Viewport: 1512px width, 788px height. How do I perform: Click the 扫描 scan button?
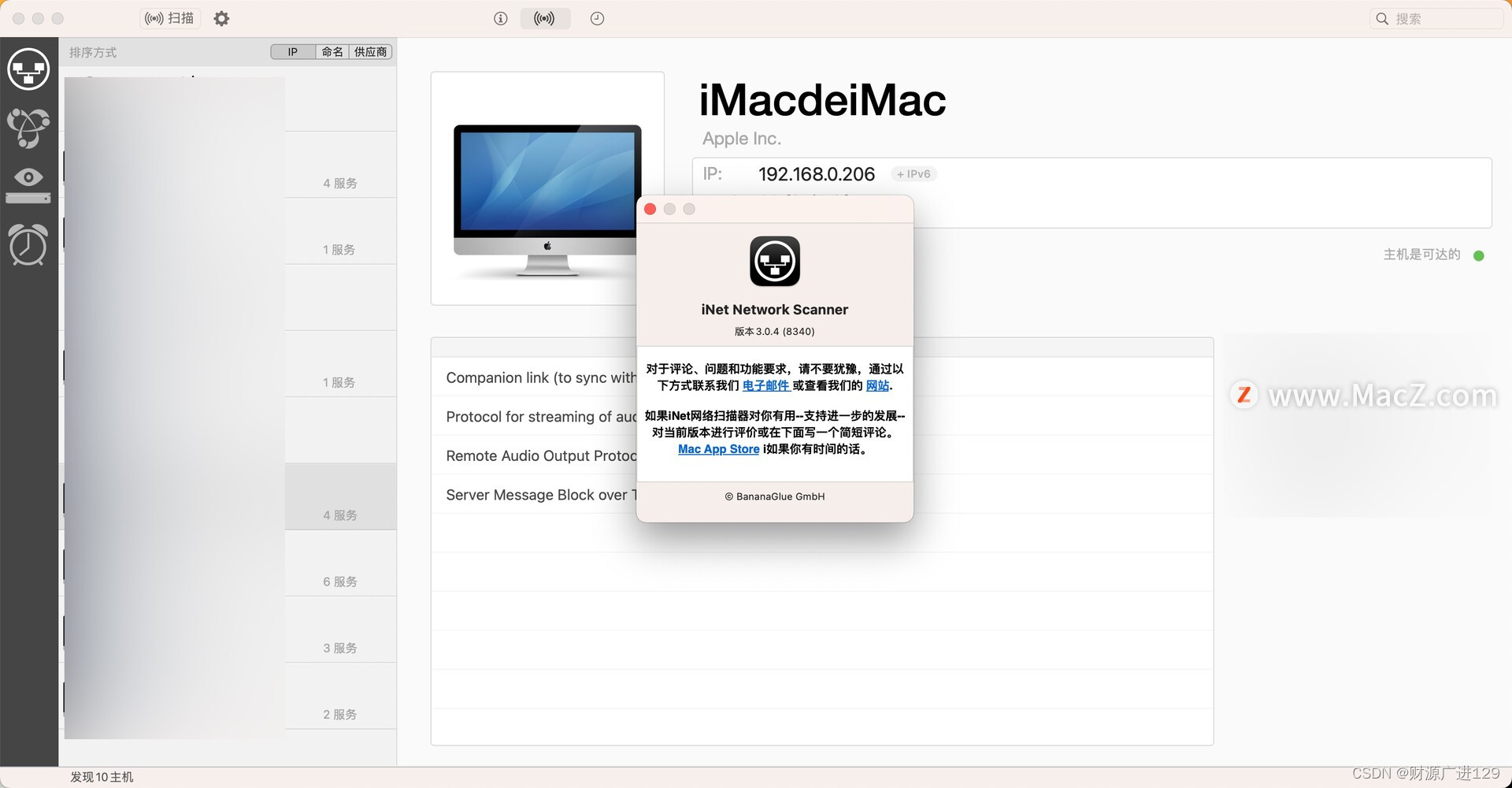point(170,18)
